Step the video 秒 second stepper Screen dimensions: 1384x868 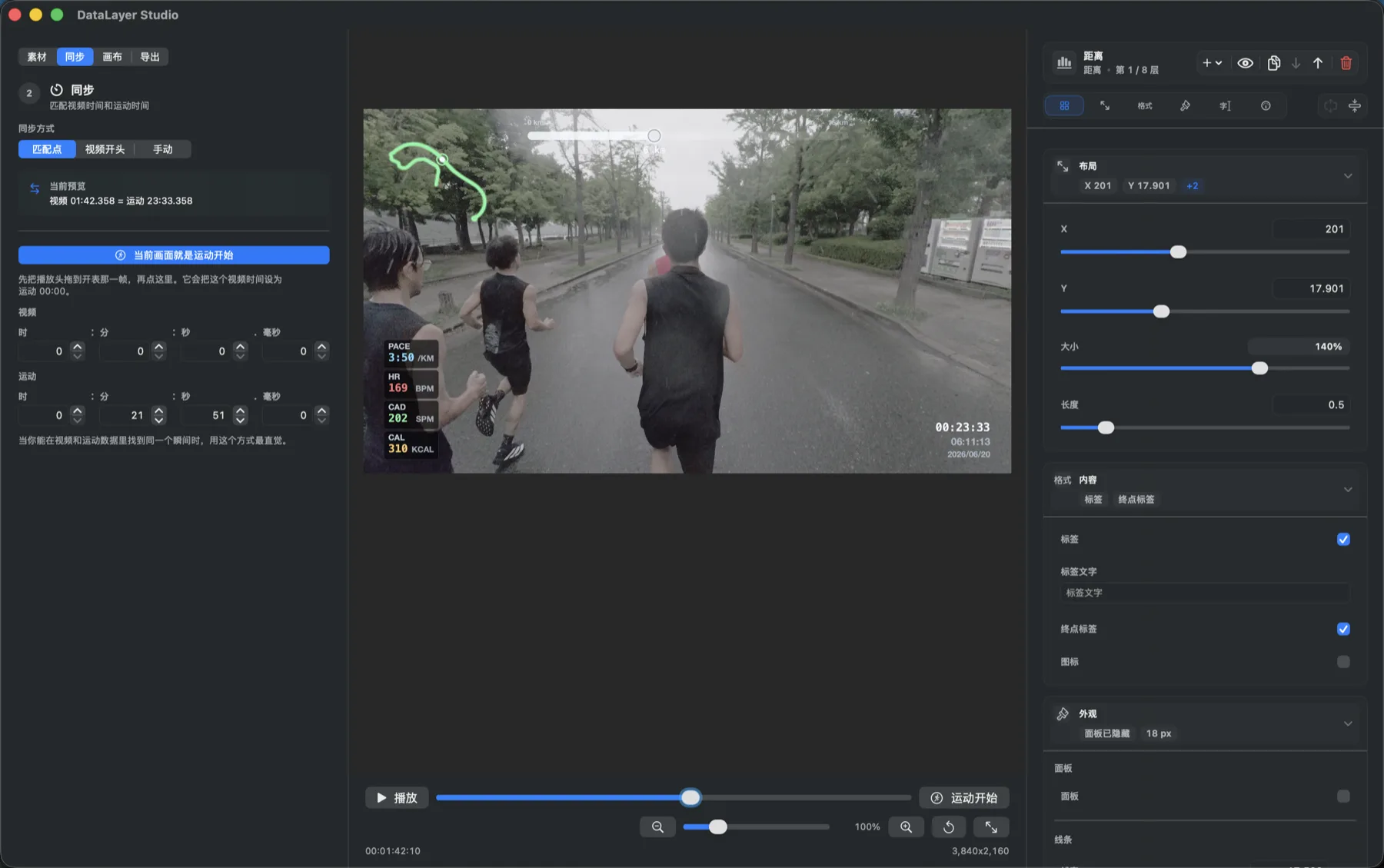point(240,351)
